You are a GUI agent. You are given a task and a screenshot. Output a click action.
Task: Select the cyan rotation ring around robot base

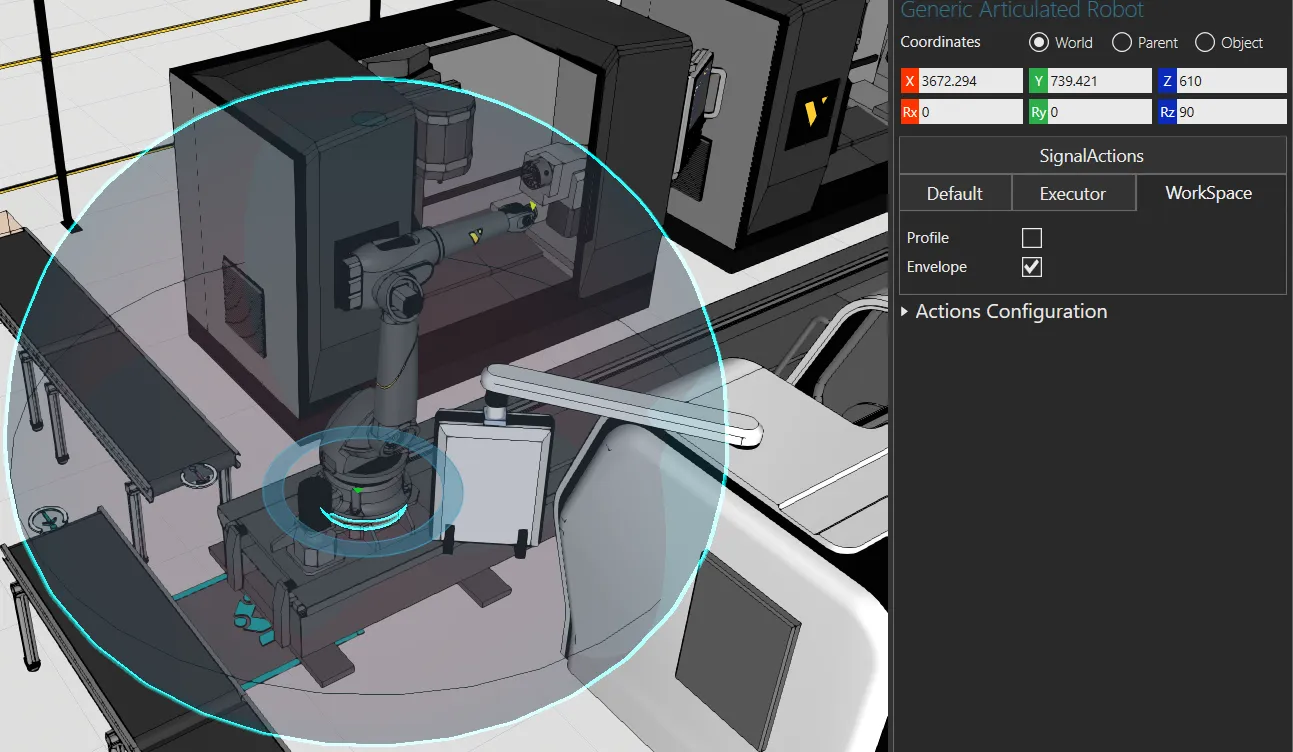[362, 517]
